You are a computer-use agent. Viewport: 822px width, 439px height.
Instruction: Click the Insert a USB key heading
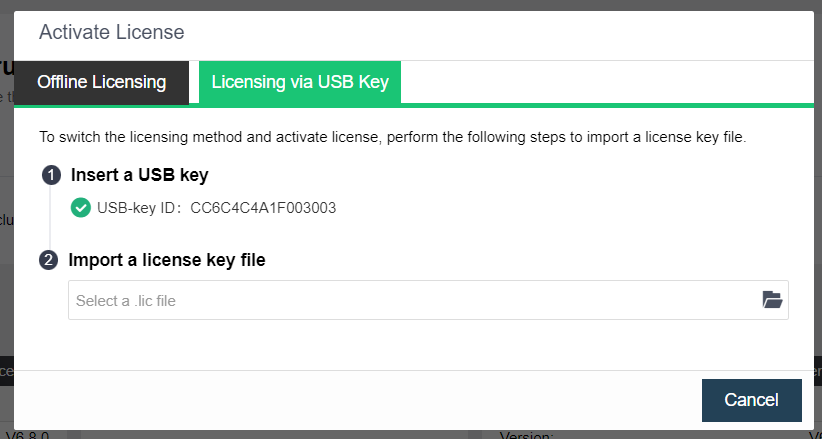coord(139,176)
